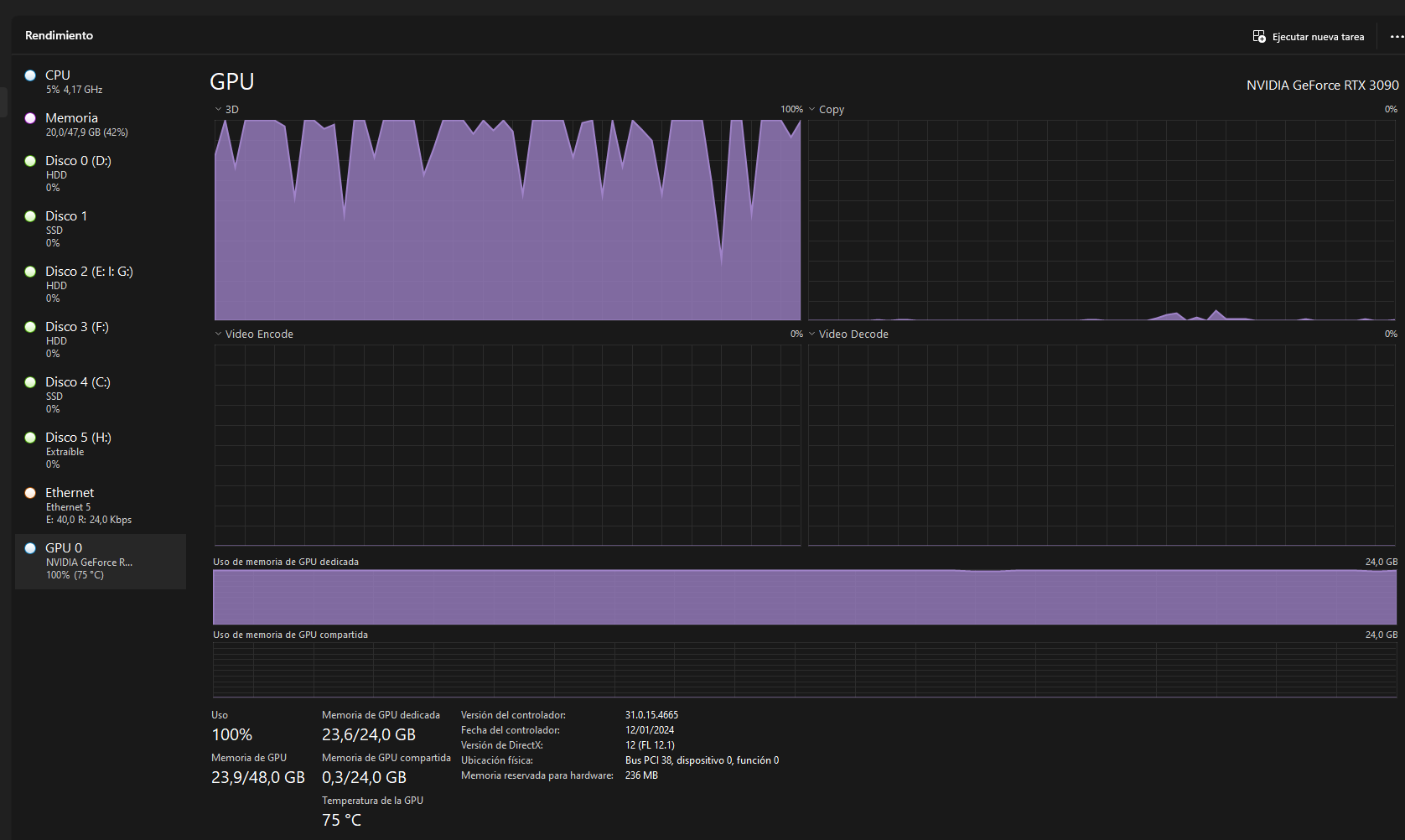The width and height of the screenshot is (1405, 840).
Task: Click the GPU 0 circle indicator icon
Action: coord(30,548)
